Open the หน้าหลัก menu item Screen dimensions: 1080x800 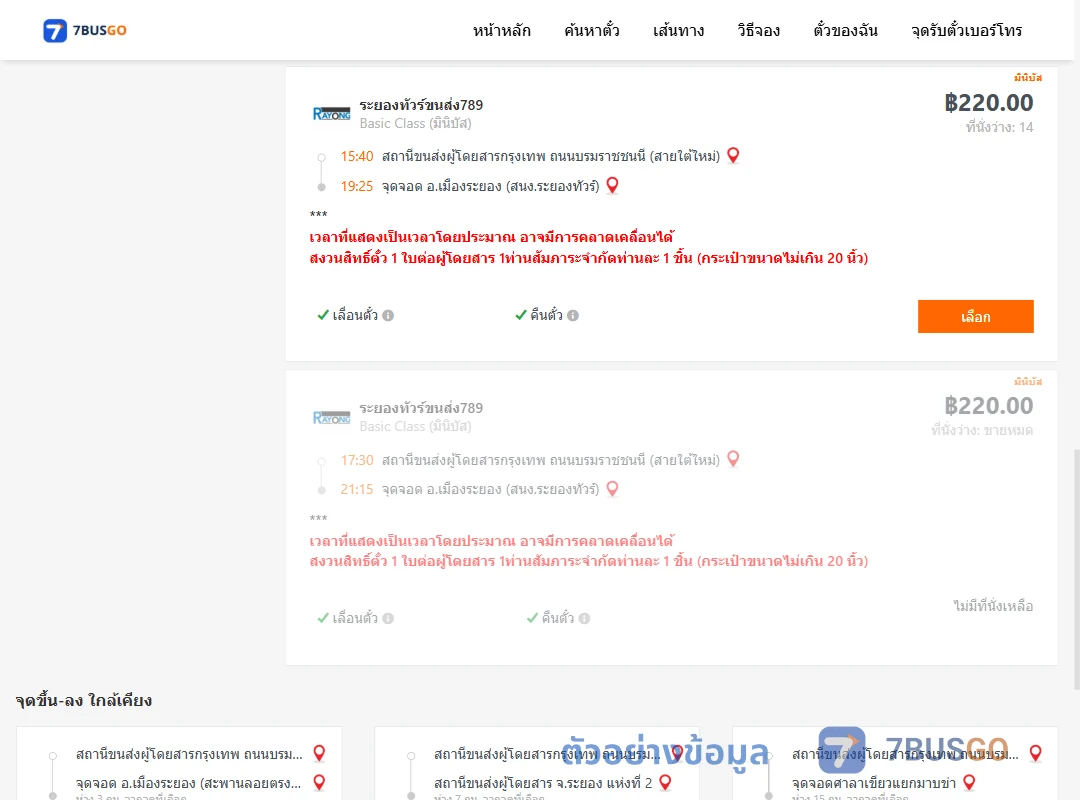pyautogui.click(x=501, y=30)
